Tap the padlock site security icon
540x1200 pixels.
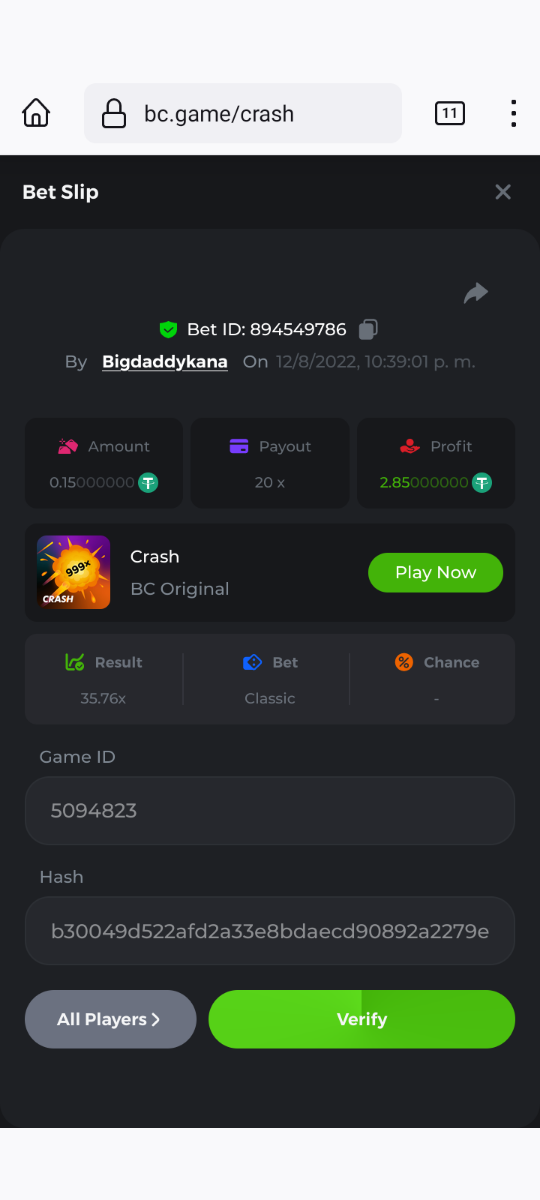114,113
